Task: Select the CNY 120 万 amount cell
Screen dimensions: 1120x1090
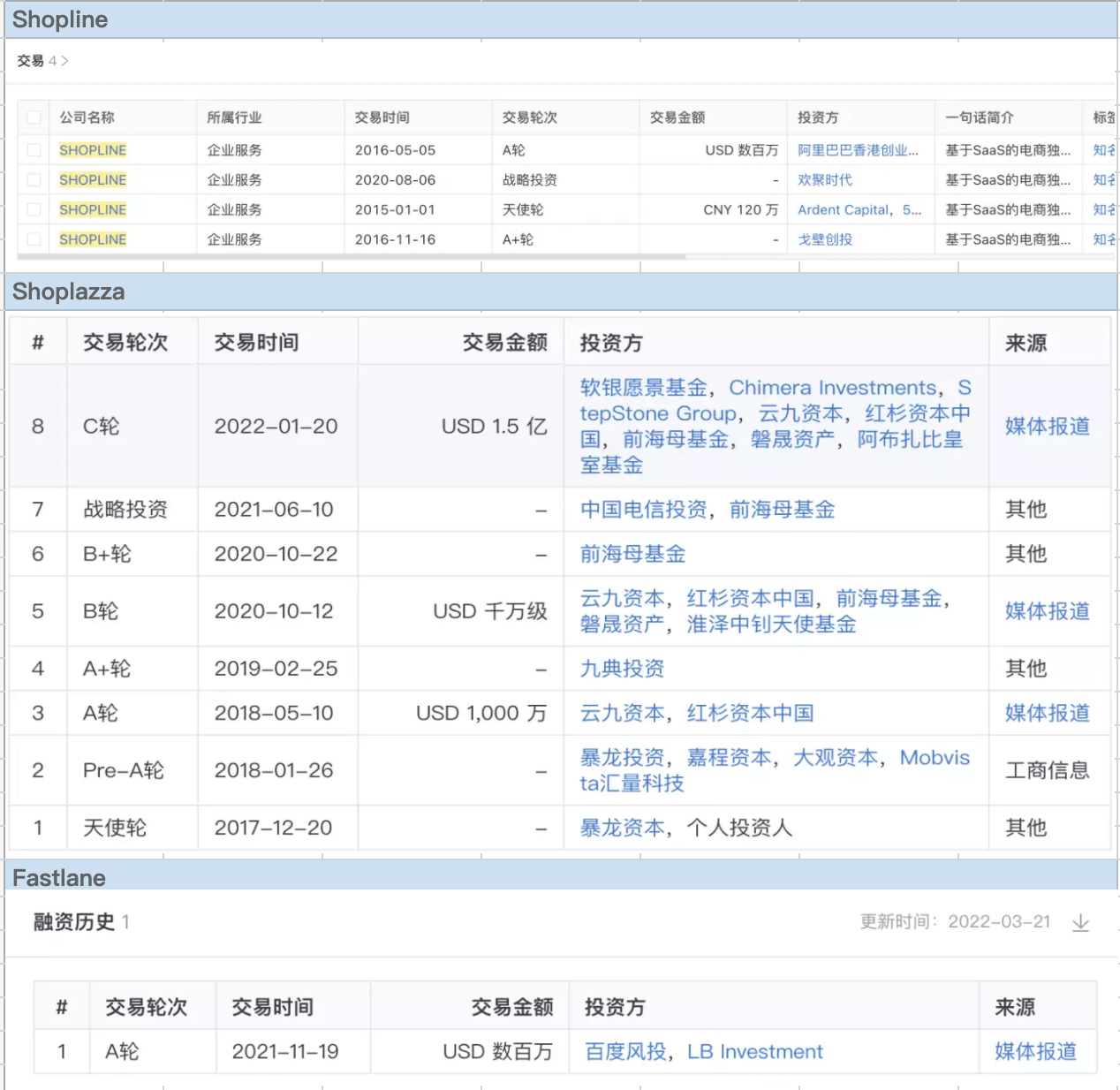Action: (x=741, y=210)
